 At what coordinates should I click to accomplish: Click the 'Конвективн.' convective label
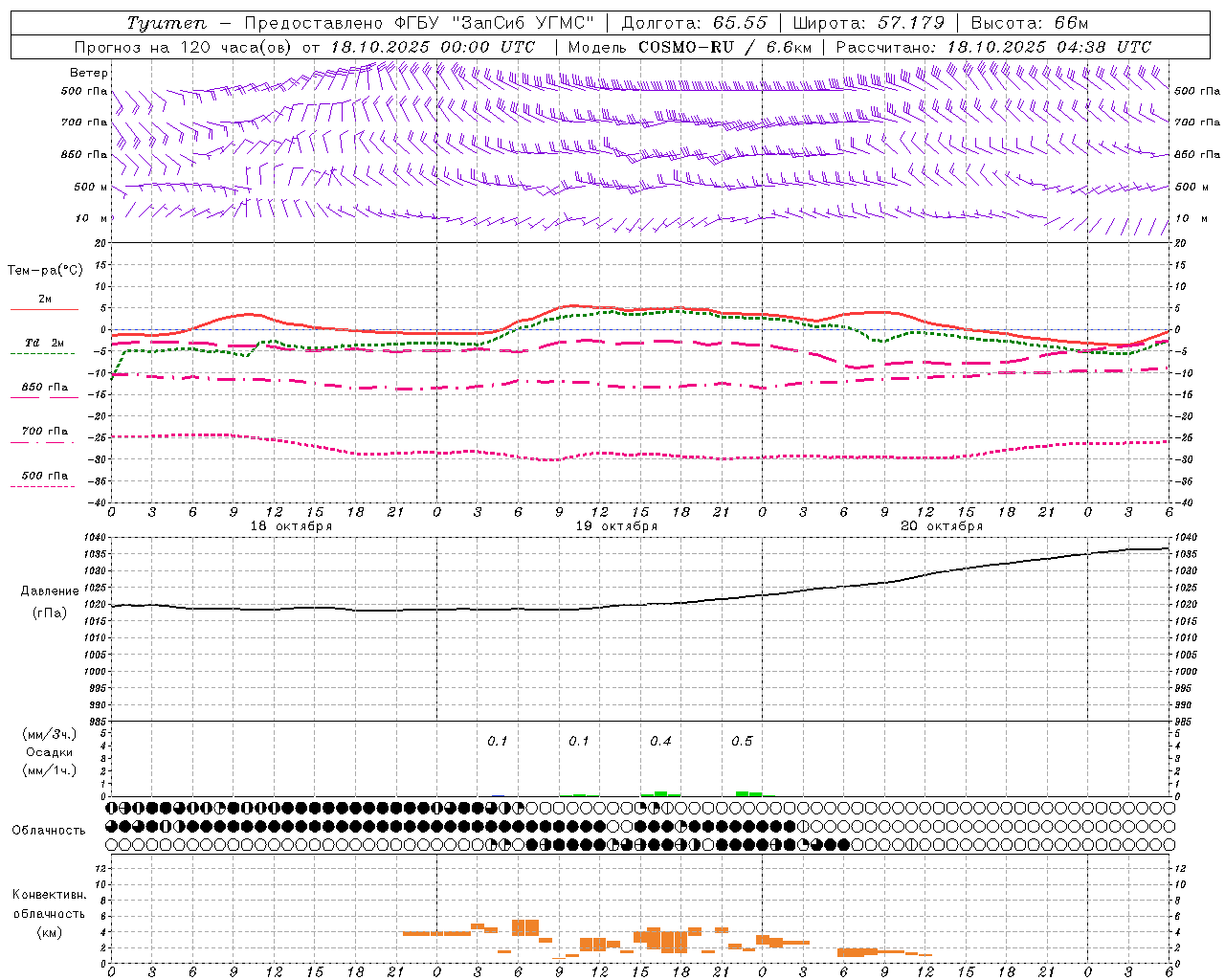[x=49, y=895]
